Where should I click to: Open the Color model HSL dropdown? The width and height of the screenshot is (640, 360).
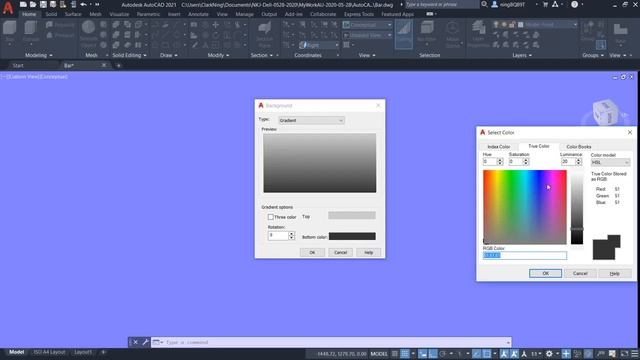(x=610, y=162)
